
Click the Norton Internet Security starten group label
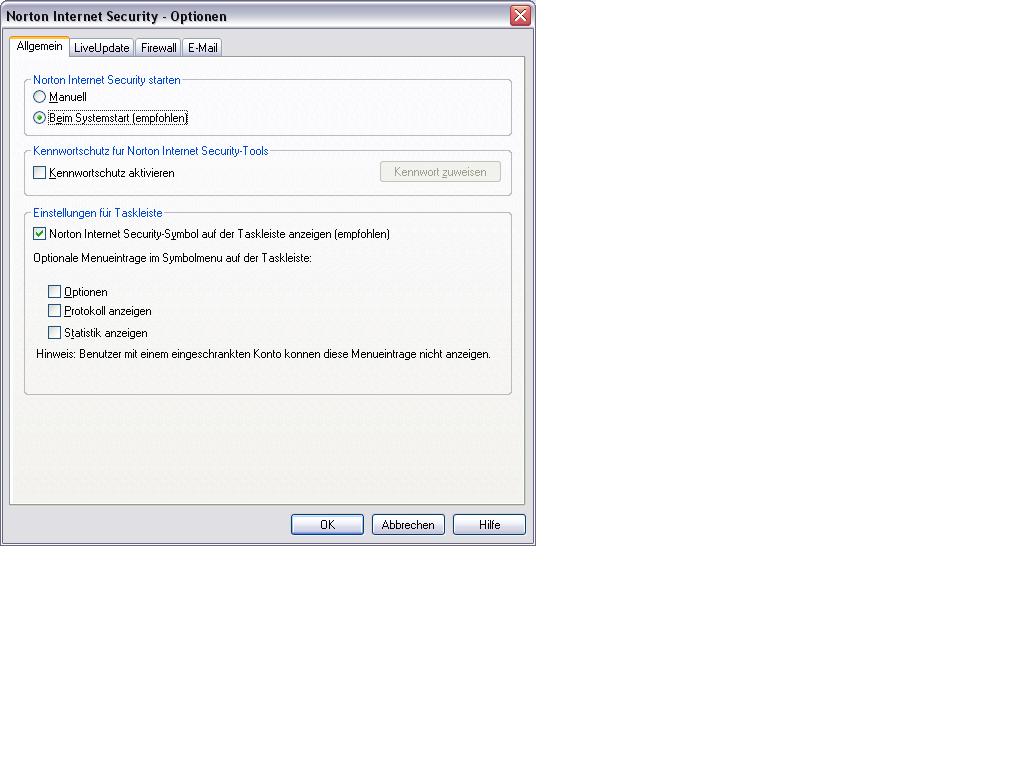coord(106,80)
